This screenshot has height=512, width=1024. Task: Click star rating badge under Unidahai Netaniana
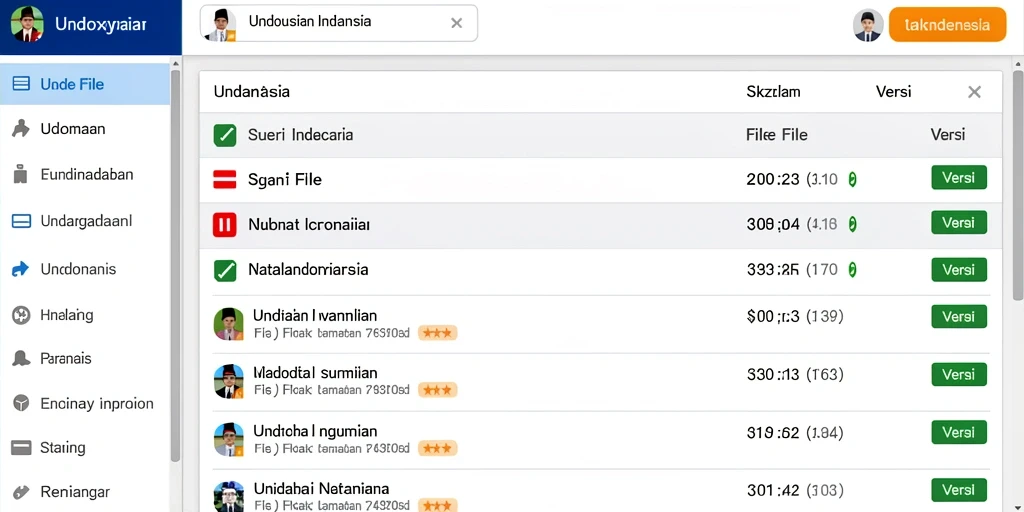click(438, 505)
